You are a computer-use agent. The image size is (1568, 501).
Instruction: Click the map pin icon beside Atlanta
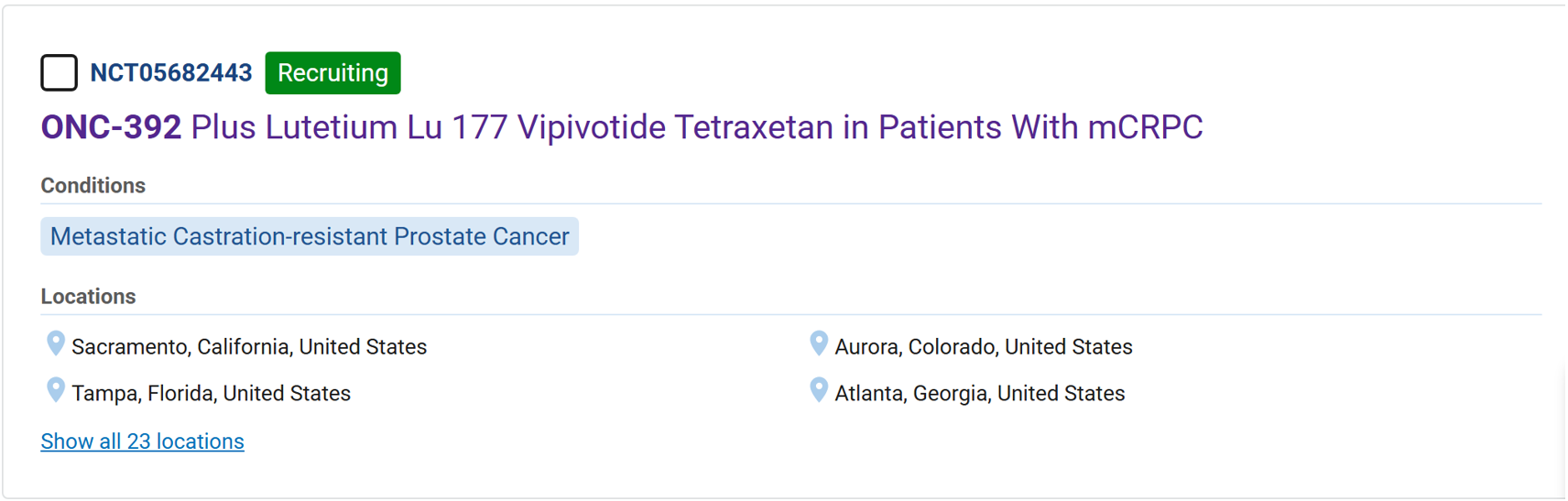pyautogui.click(x=819, y=390)
